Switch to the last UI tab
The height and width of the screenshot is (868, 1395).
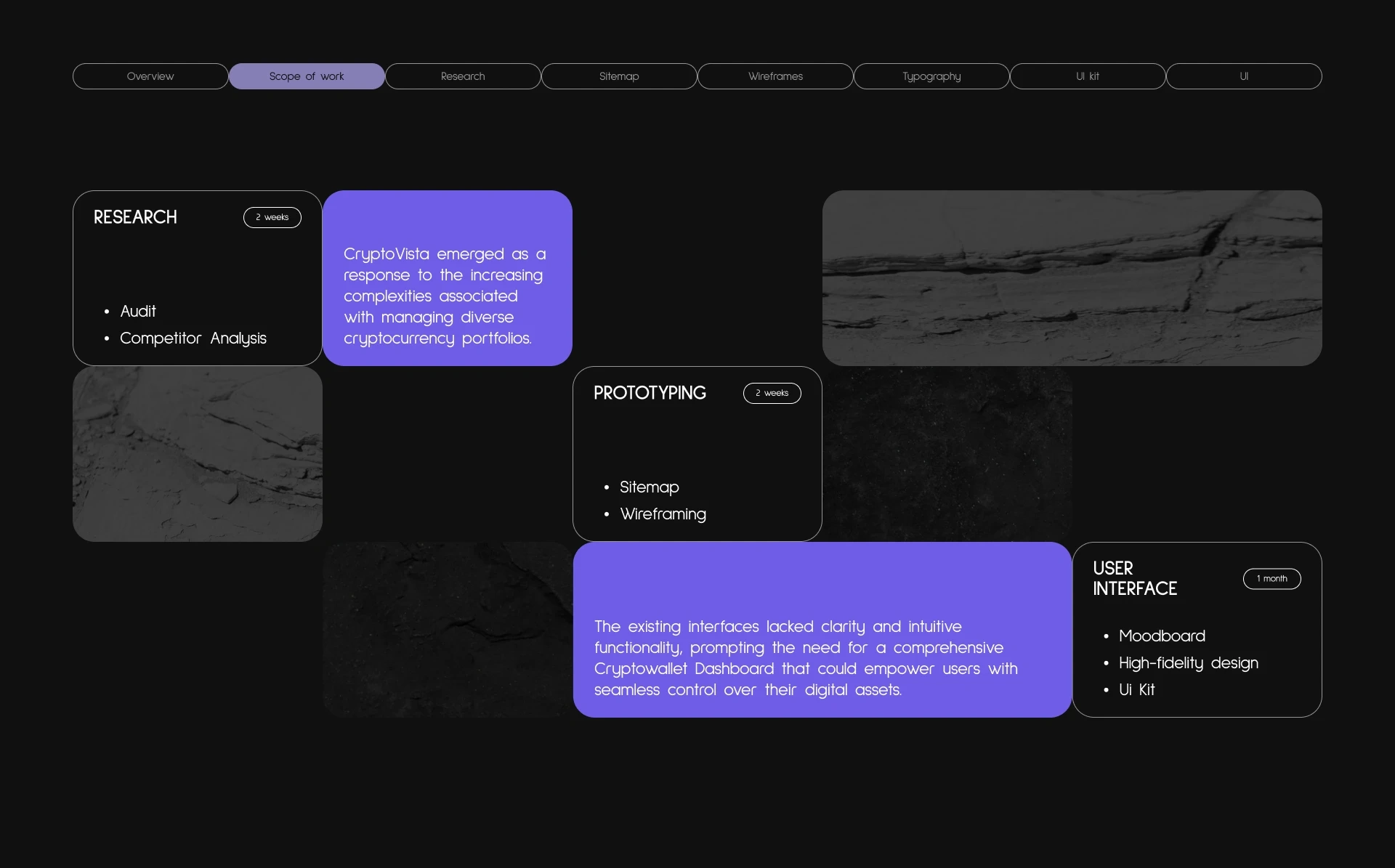click(1244, 76)
